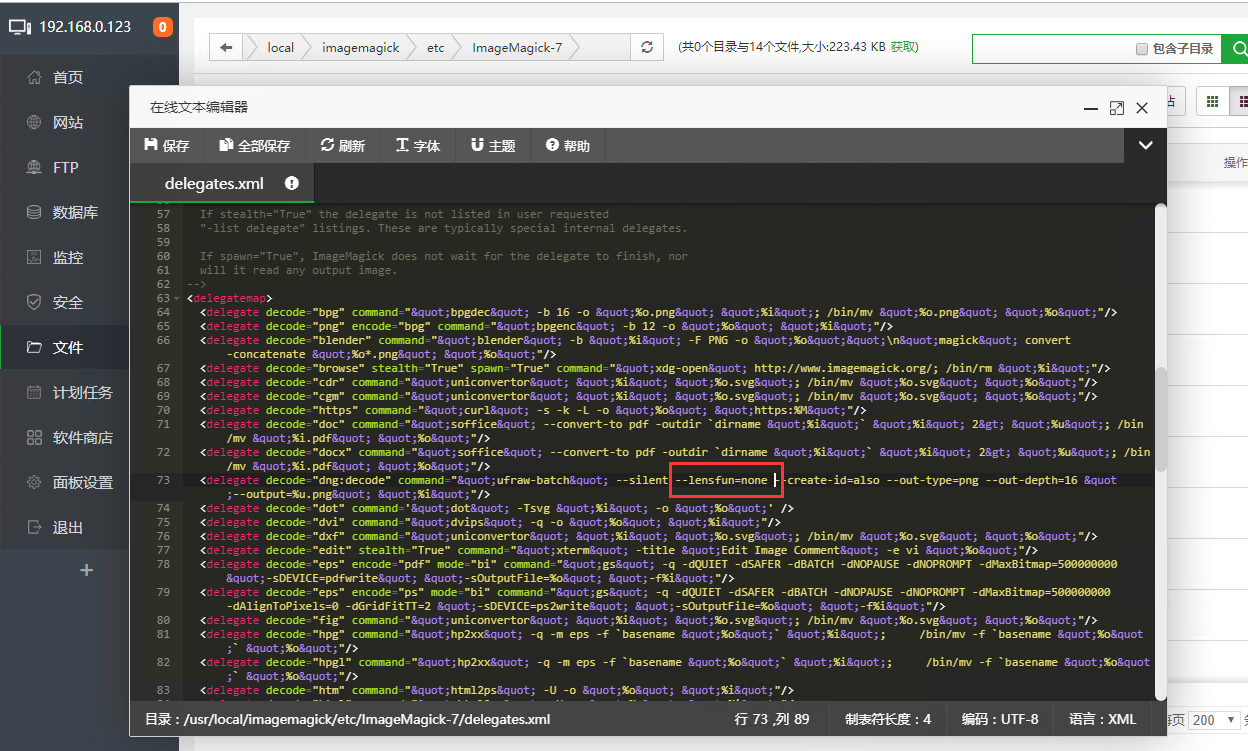Open the 每页 200 per-page dropdown
Screen dimensions: 1248x751
coord(1216,720)
